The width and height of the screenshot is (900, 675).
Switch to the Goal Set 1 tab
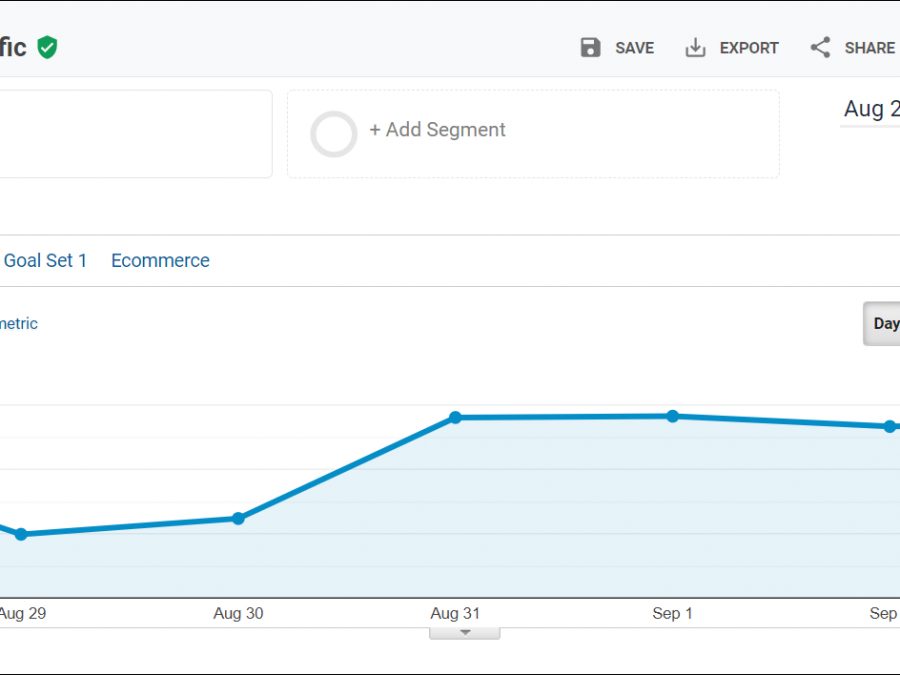[45, 261]
